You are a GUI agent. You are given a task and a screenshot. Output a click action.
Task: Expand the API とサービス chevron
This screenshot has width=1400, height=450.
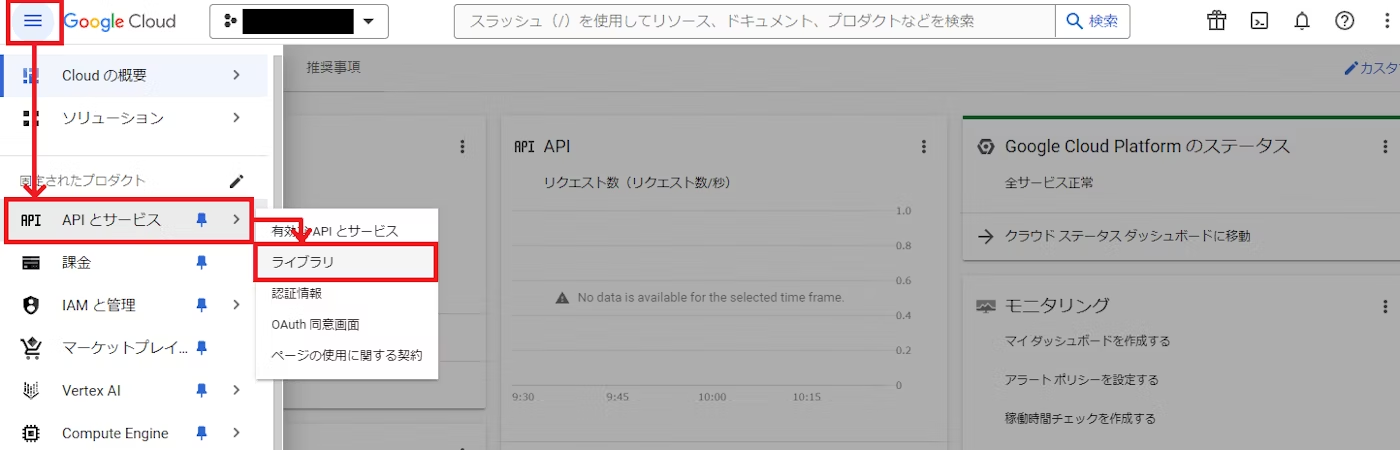coord(236,220)
